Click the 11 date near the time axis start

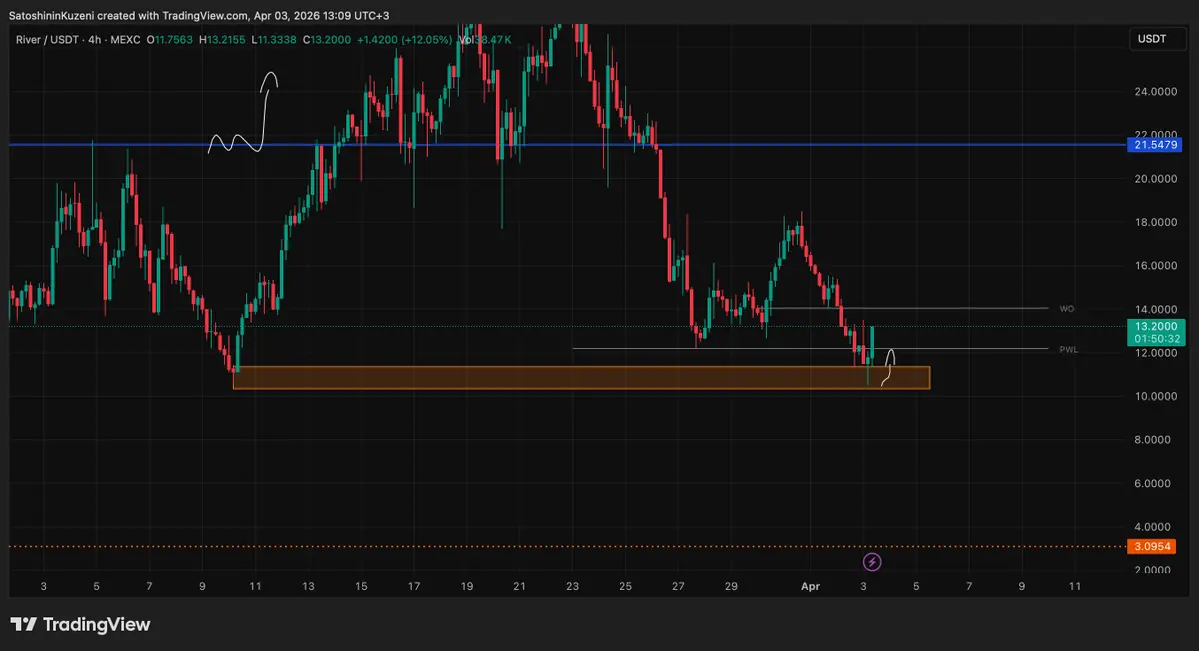(x=255, y=587)
